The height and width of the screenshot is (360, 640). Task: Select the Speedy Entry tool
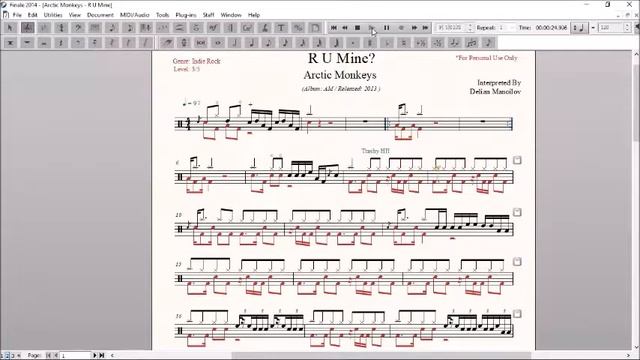(x=129, y=28)
